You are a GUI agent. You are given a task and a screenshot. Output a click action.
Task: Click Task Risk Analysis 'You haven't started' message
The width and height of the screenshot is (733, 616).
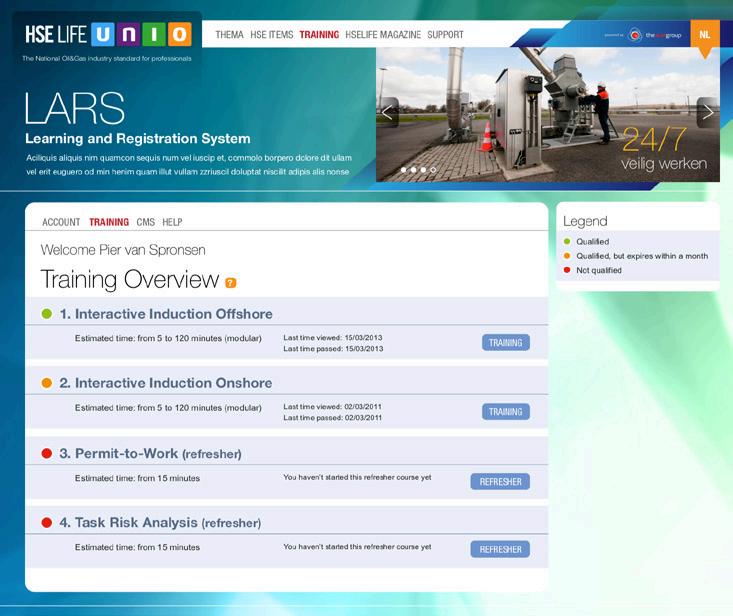click(x=357, y=546)
